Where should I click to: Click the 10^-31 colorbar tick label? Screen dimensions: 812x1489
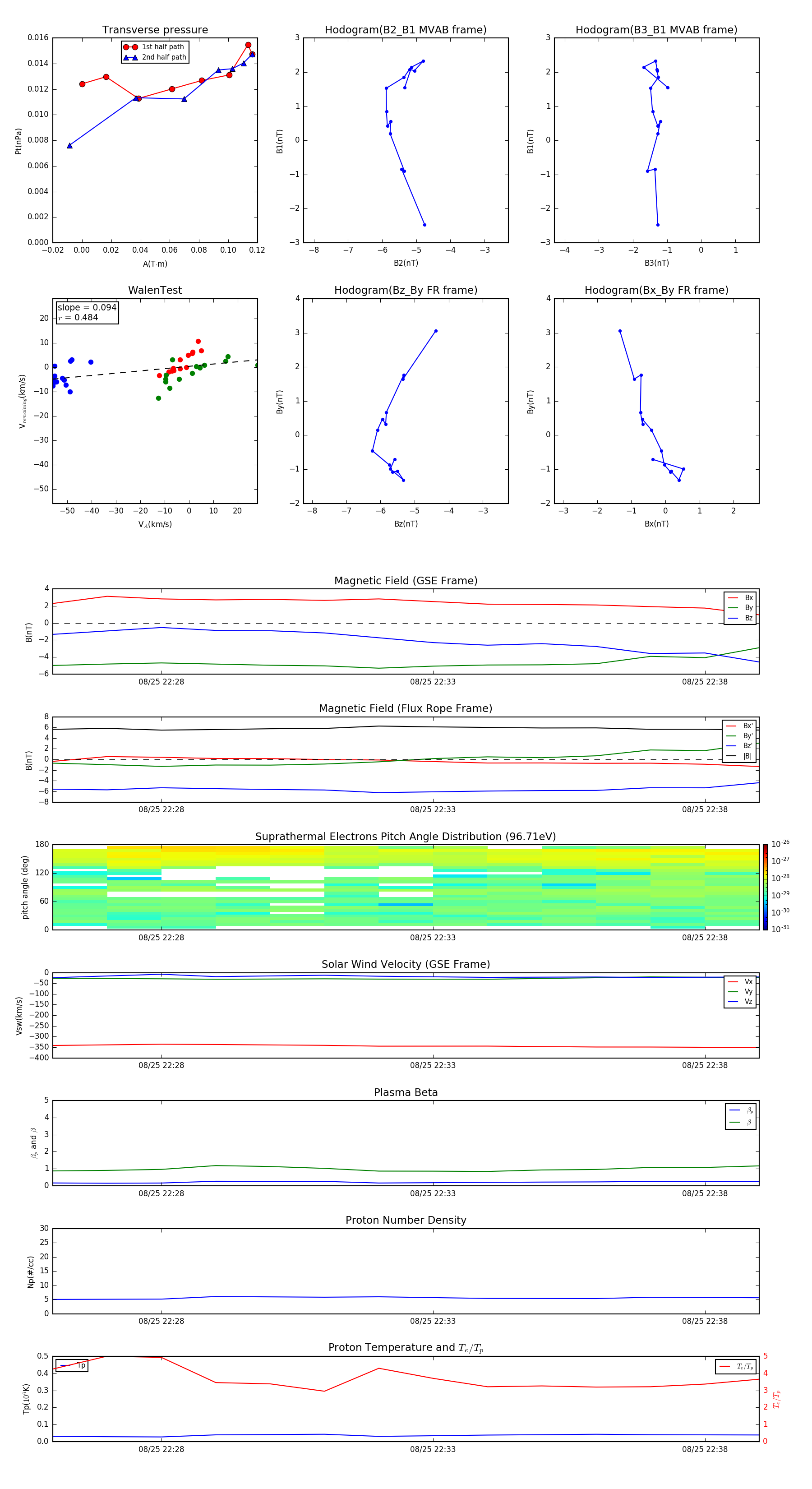tap(780, 929)
